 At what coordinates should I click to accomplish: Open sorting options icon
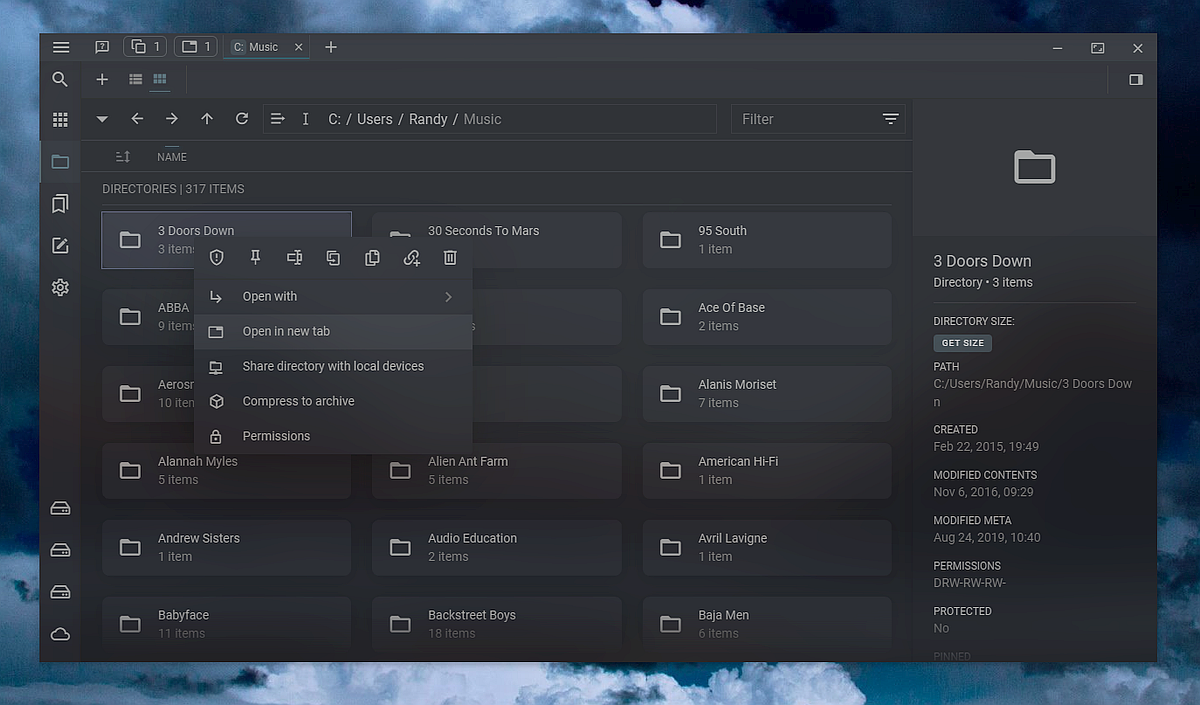123,157
